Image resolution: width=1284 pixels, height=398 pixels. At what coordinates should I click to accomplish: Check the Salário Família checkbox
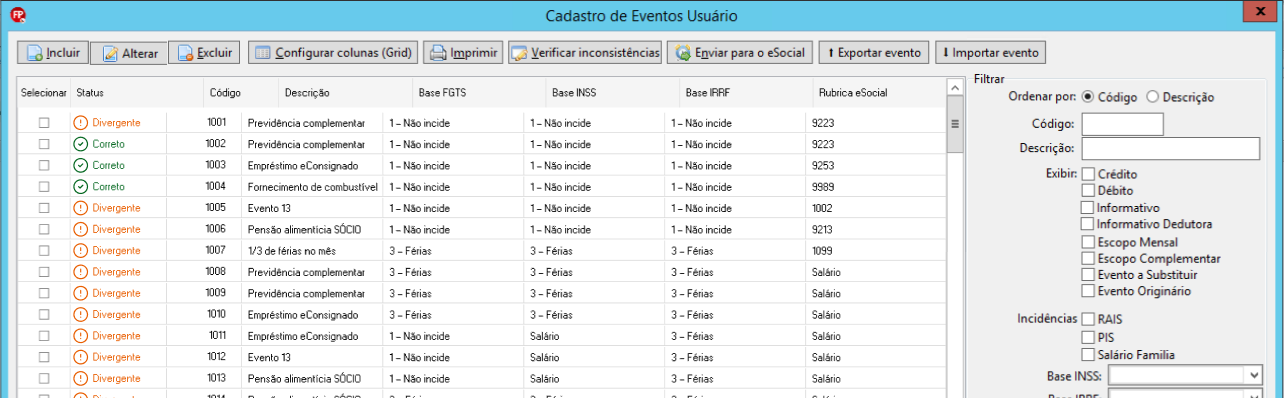click(1088, 354)
